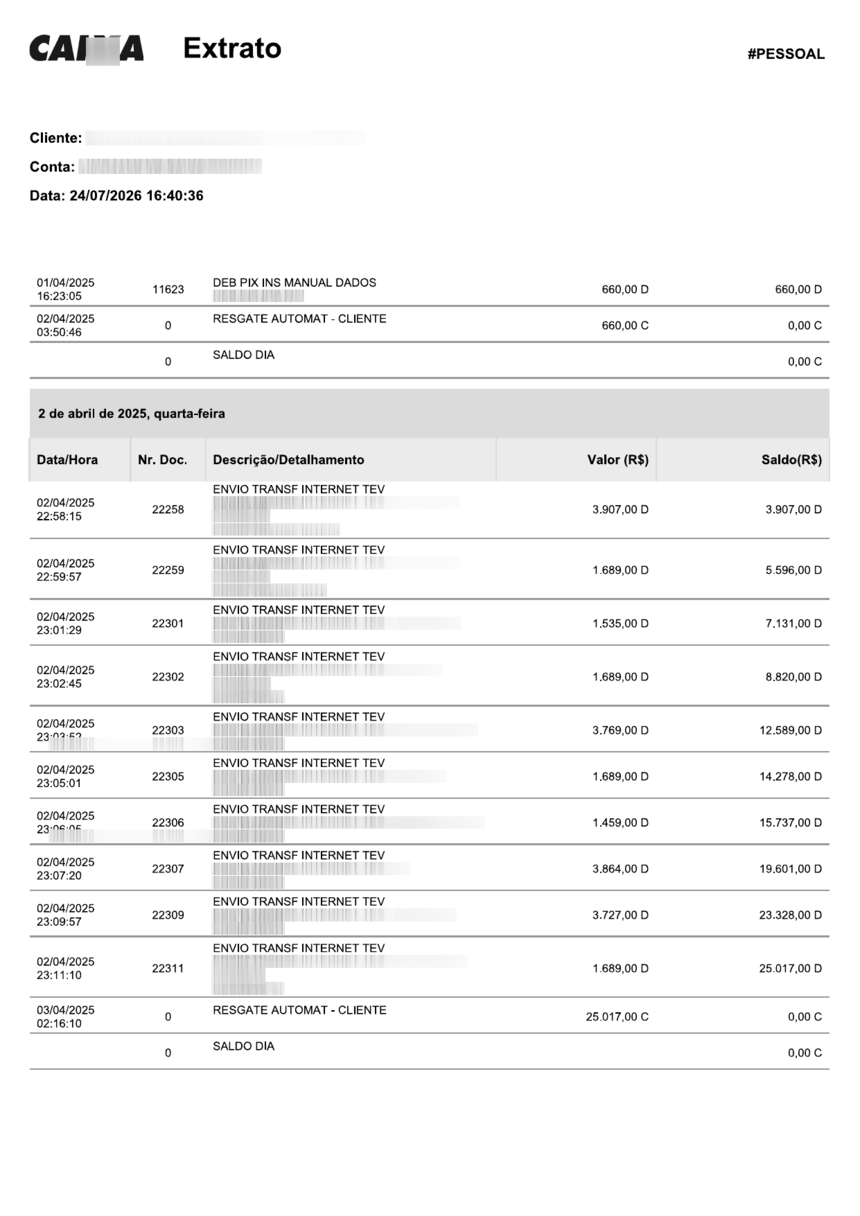Click the 2 de abril de 2025 section heading
The width and height of the screenshot is (860, 1216).
point(131,413)
